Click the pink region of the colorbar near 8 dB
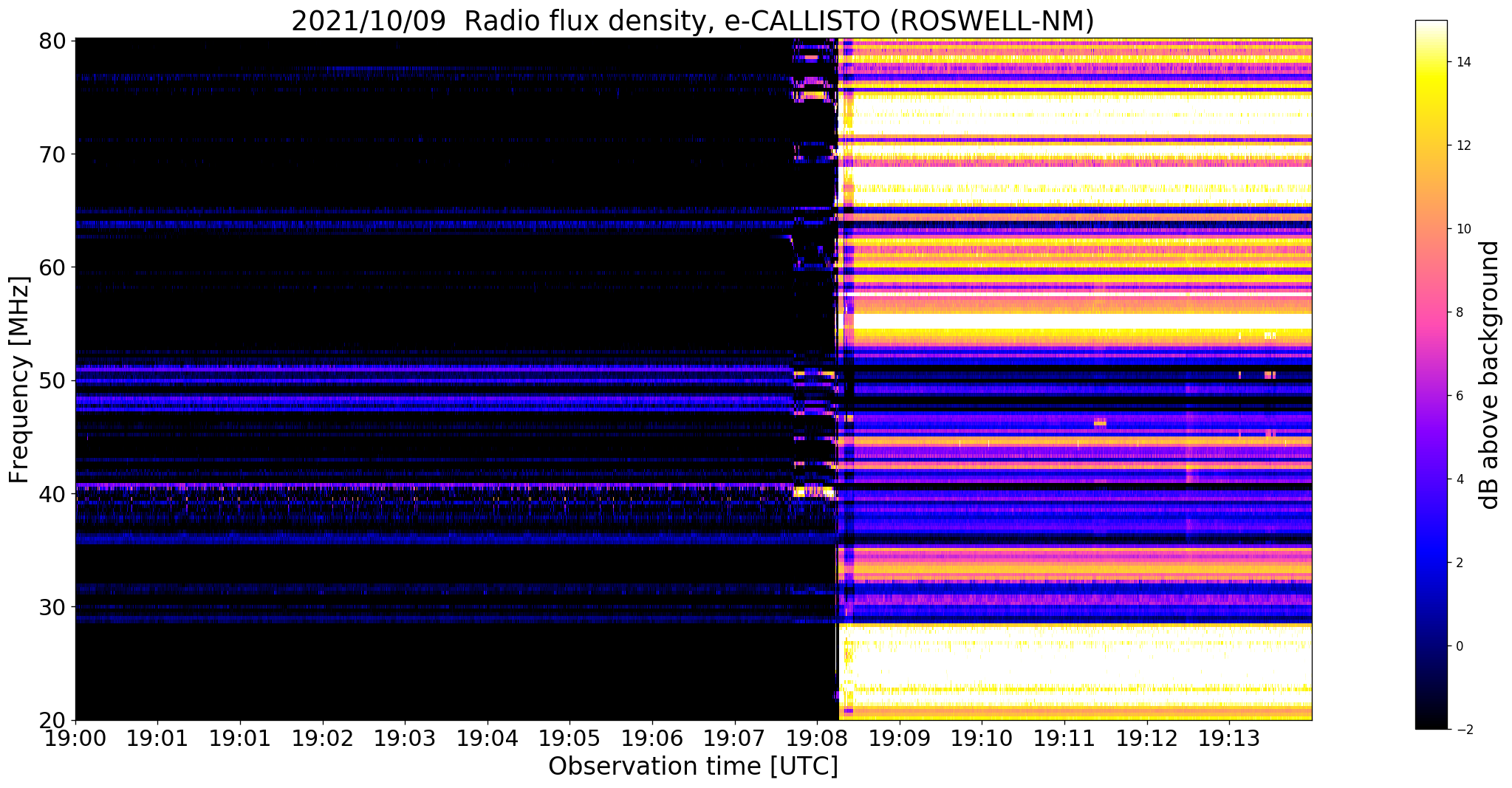1512x788 pixels. click(x=1431, y=312)
